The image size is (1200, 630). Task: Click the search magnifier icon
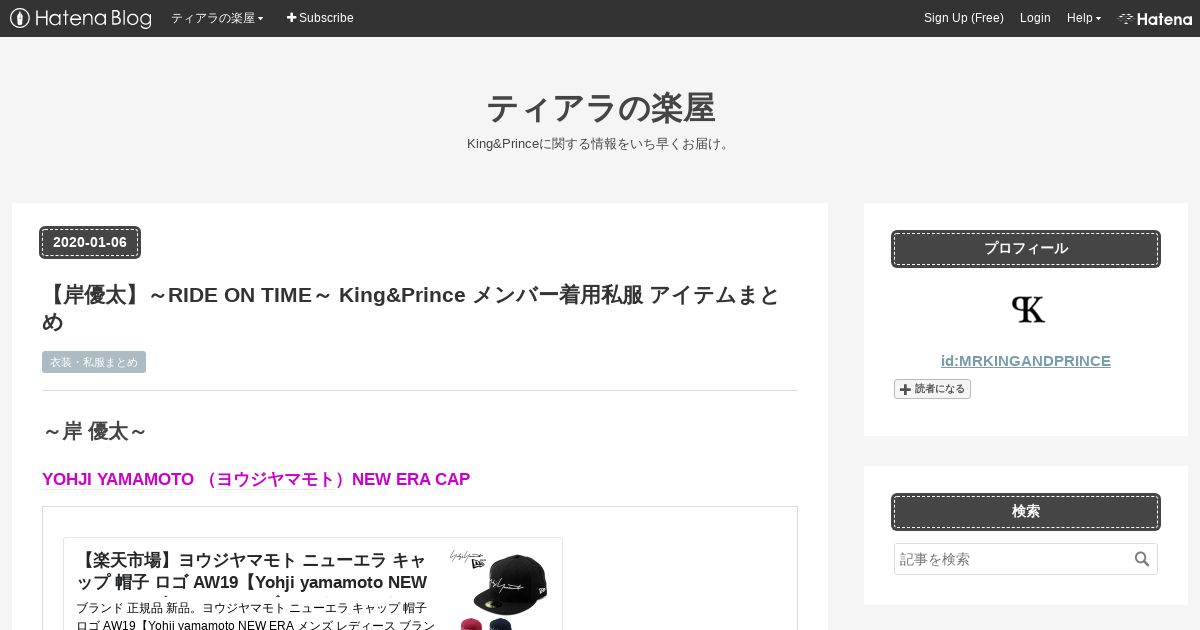[x=1142, y=559]
